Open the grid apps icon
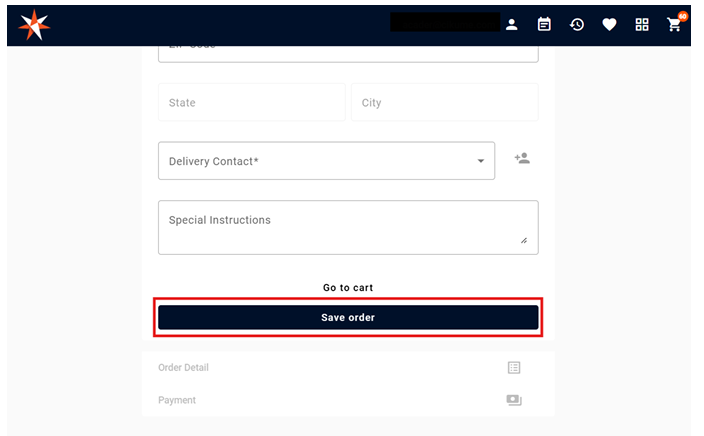 [x=642, y=24]
